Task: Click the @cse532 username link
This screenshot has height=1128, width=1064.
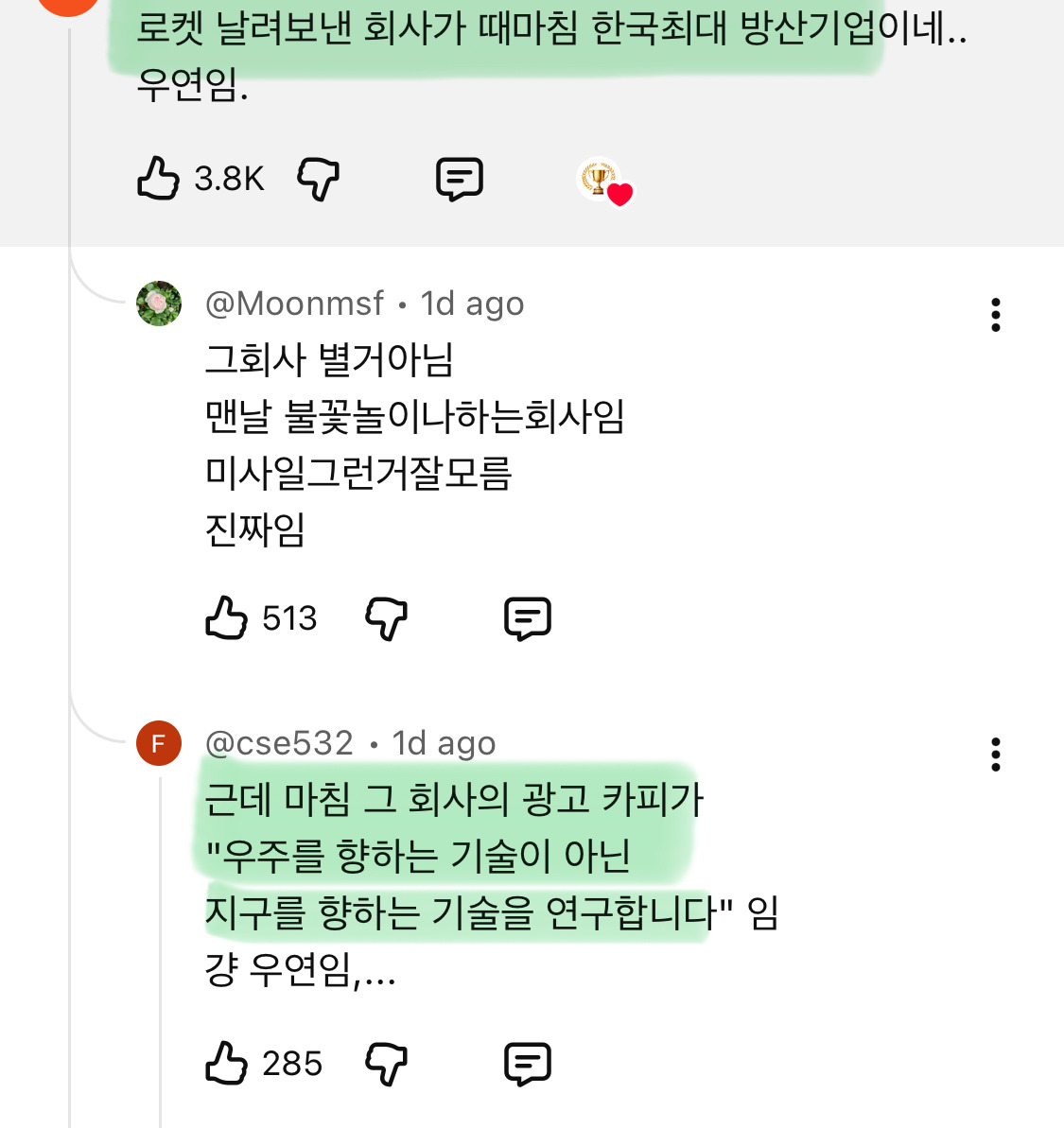Action: pyautogui.click(x=281, y=742)
